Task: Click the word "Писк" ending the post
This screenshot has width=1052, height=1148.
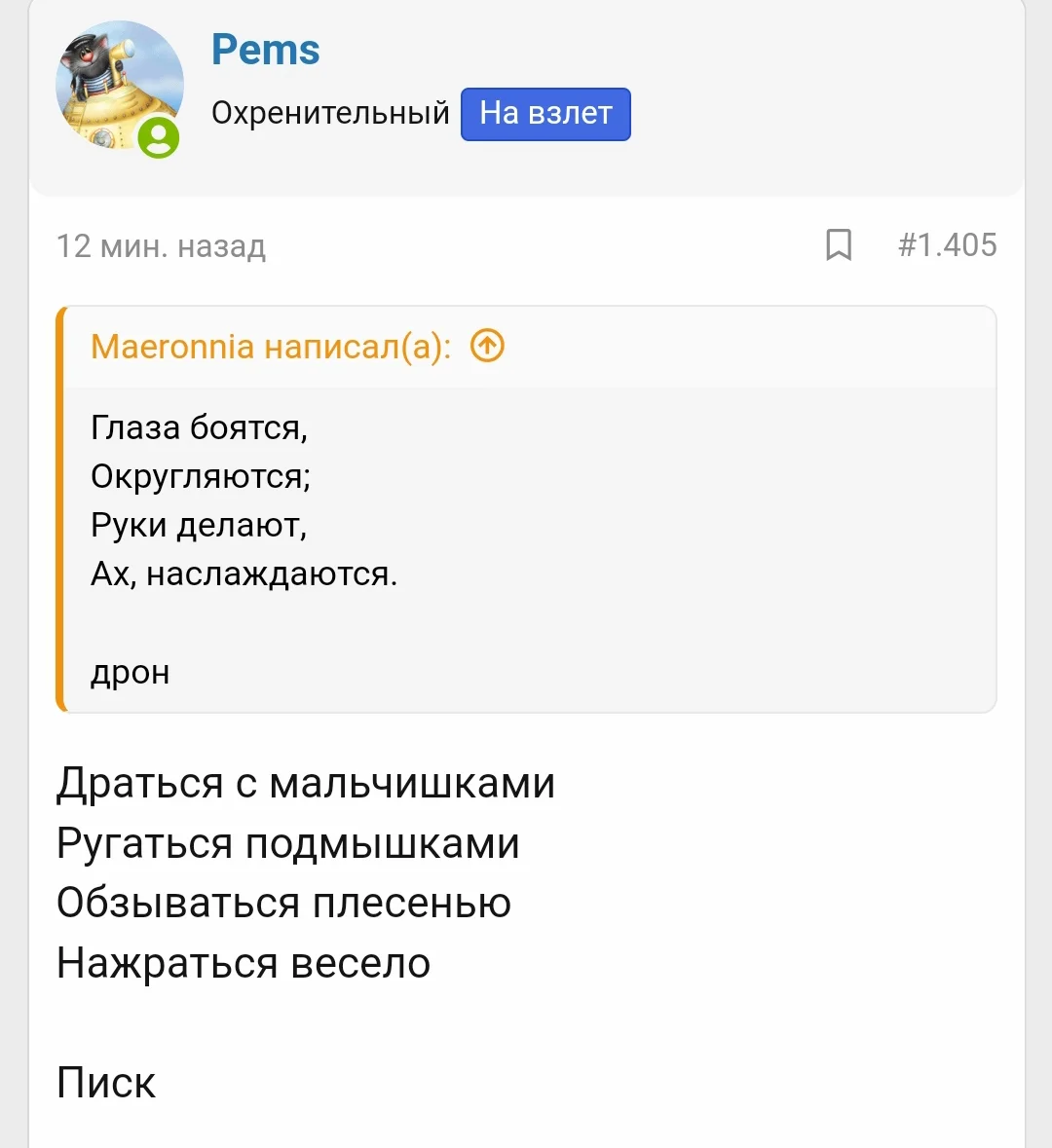Action: point(106,1083)
